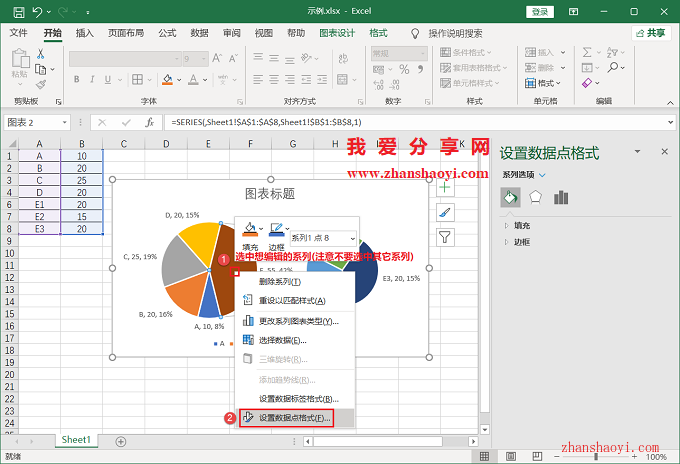Image resolution: width=680 pixels, height=464 pixels.
Task: Add a new sheet with plus button
Action: [x=121, y=441]
